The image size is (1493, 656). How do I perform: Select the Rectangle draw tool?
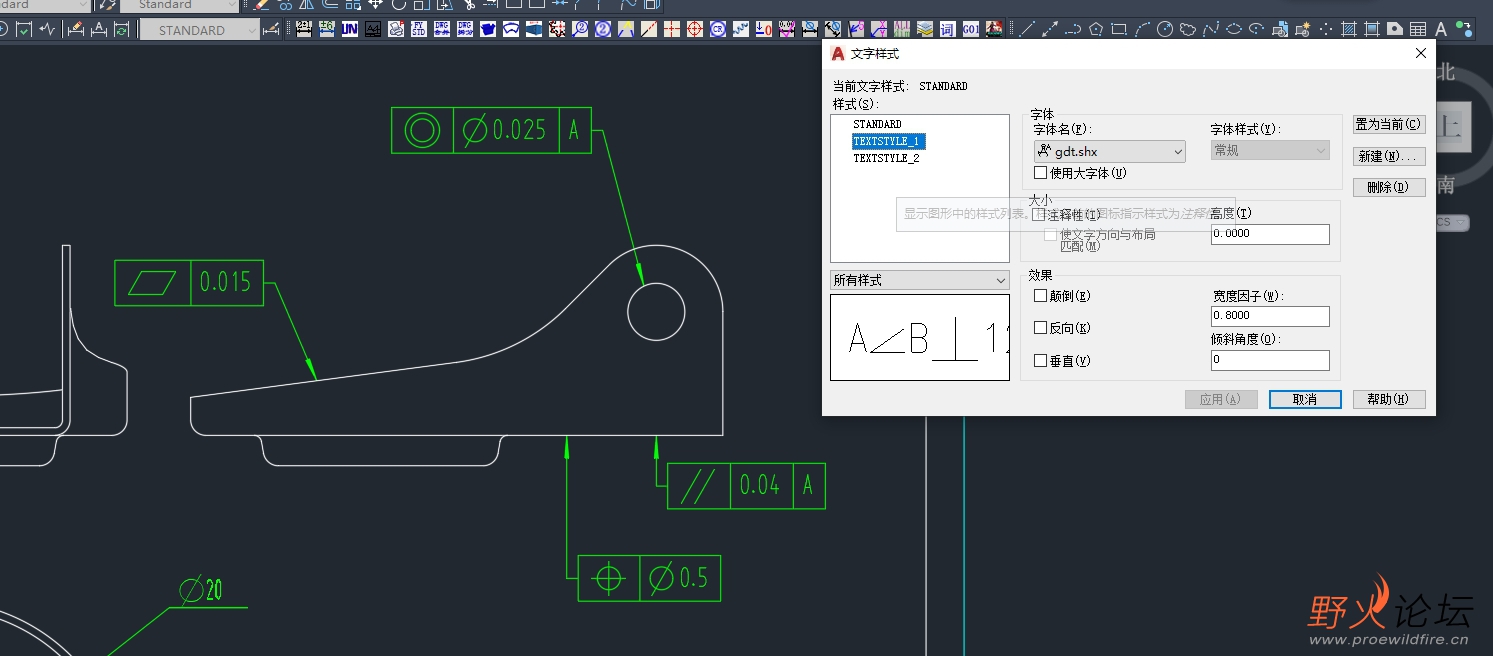pos(1119,30)
